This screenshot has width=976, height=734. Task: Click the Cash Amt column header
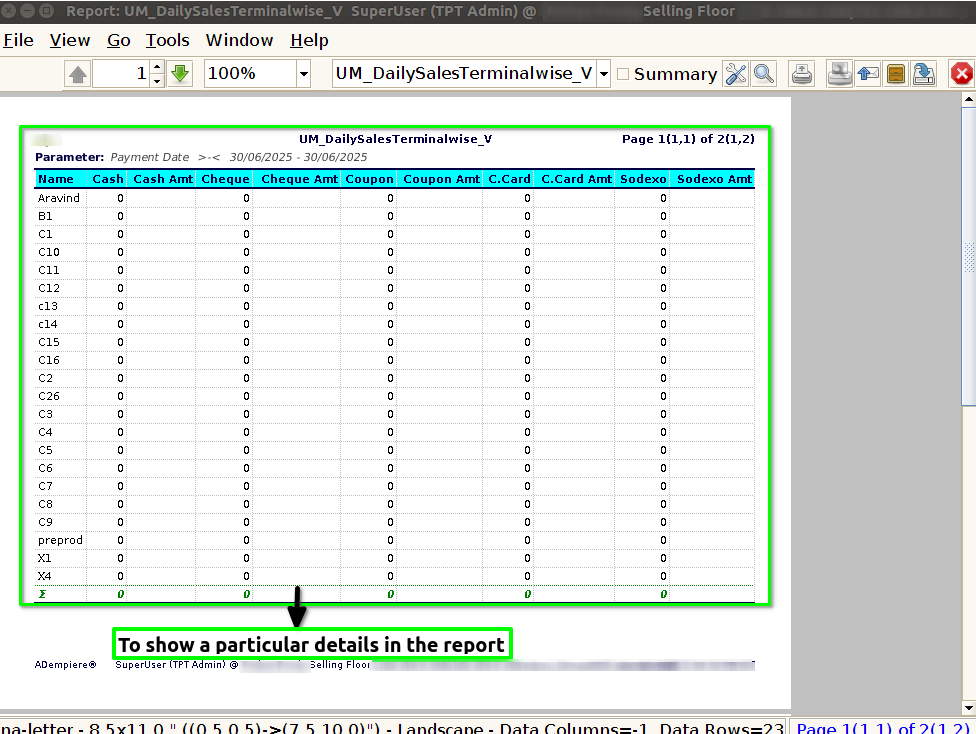[x=163, y=179]
